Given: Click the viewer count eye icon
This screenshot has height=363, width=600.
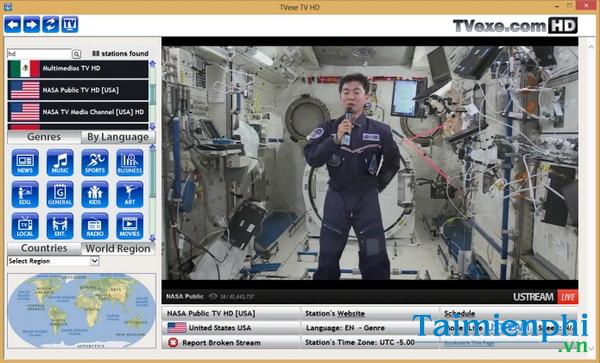Looking at the screenshot, I should [213, 296].
